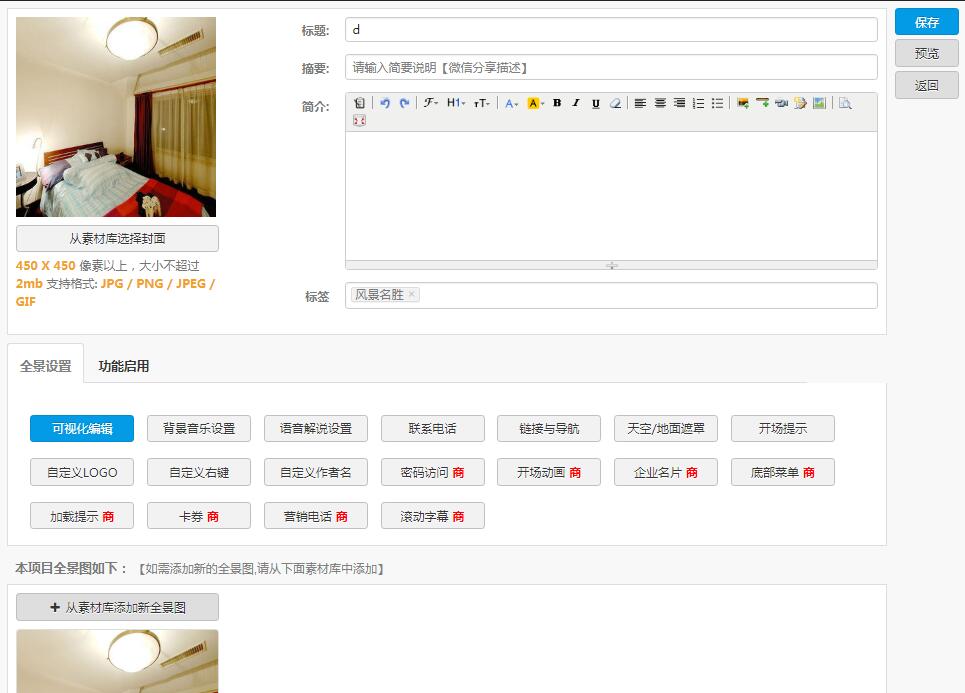Viewport: 965px width, 693px height.
Task: Toggle underline formatting in the editor
Action: coord(596,103)
